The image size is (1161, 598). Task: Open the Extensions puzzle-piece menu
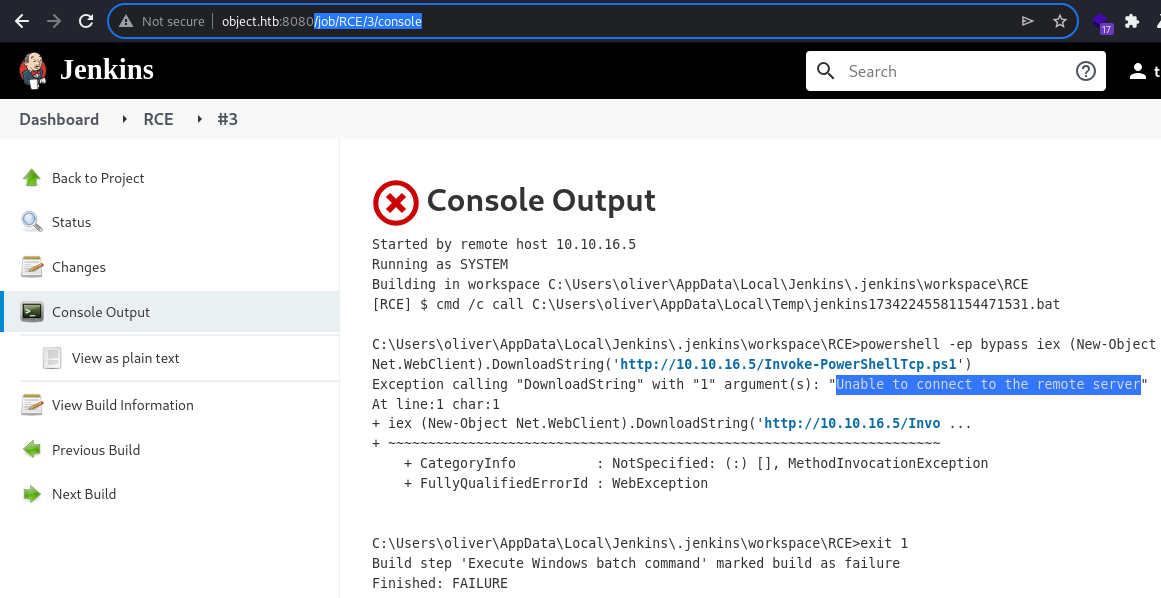click(1132, 21)
